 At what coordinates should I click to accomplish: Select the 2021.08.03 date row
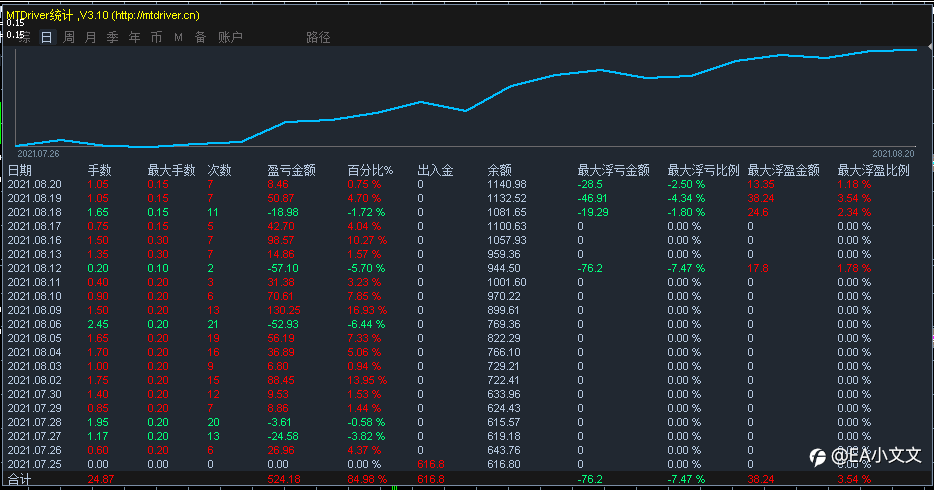35,366
